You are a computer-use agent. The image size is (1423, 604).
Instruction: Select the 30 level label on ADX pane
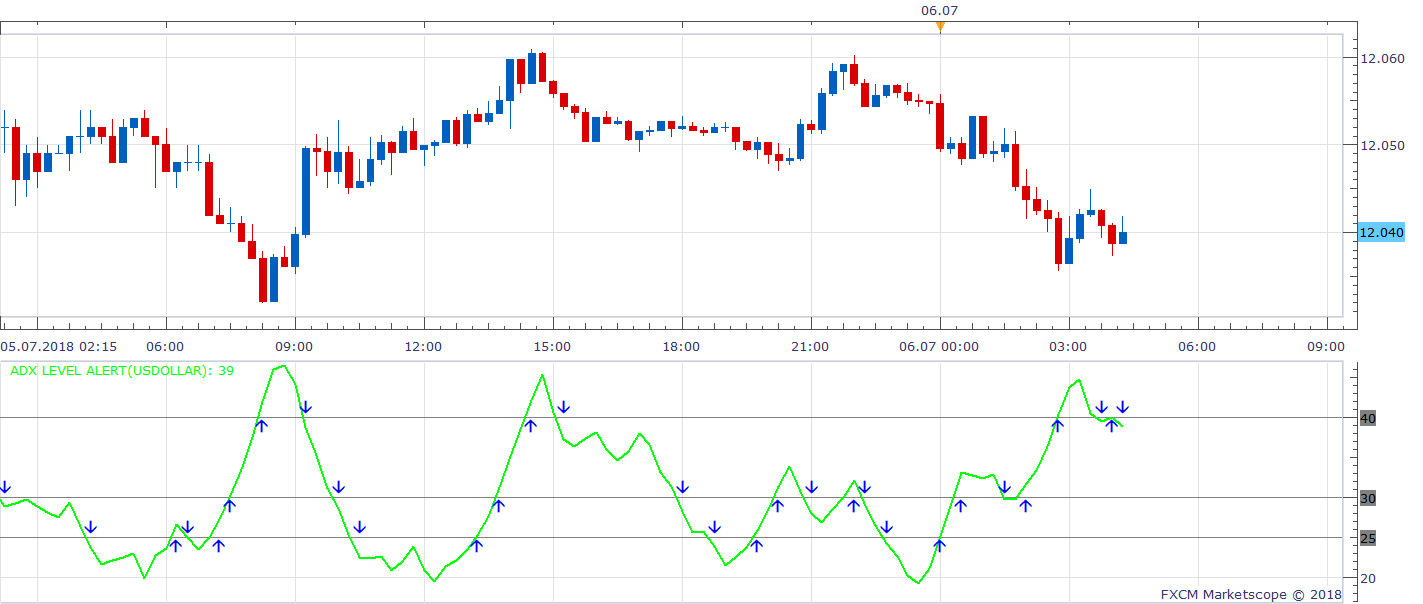pos(1368,498)
